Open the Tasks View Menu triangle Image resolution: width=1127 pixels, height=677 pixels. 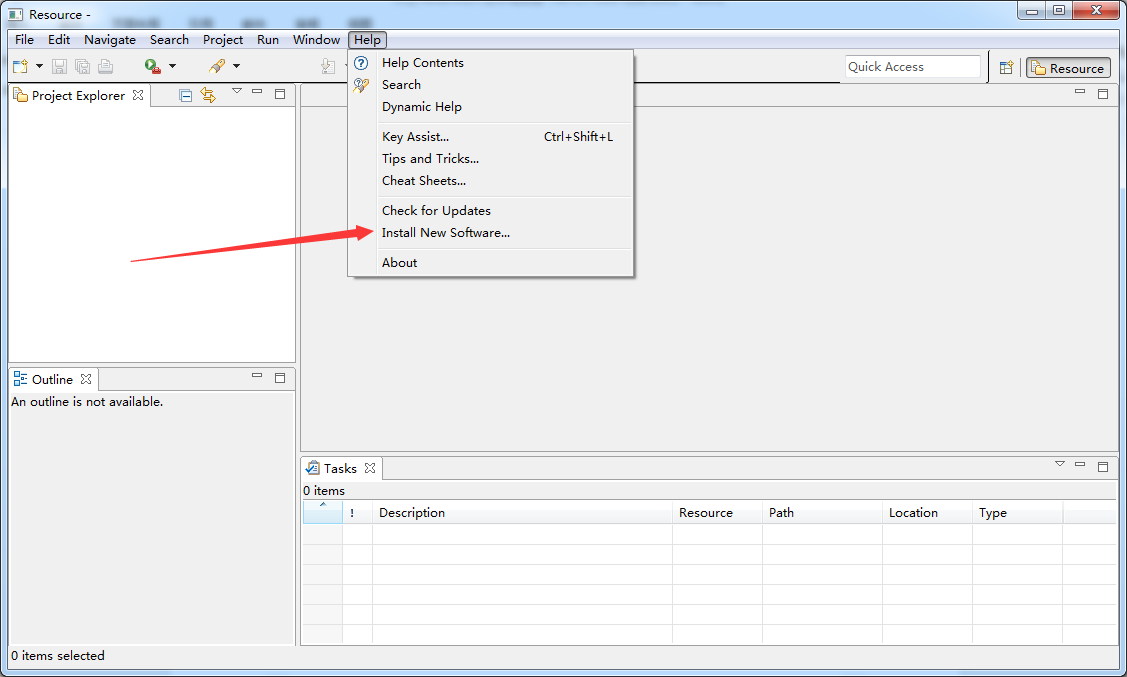click(x=1059, y=464)
